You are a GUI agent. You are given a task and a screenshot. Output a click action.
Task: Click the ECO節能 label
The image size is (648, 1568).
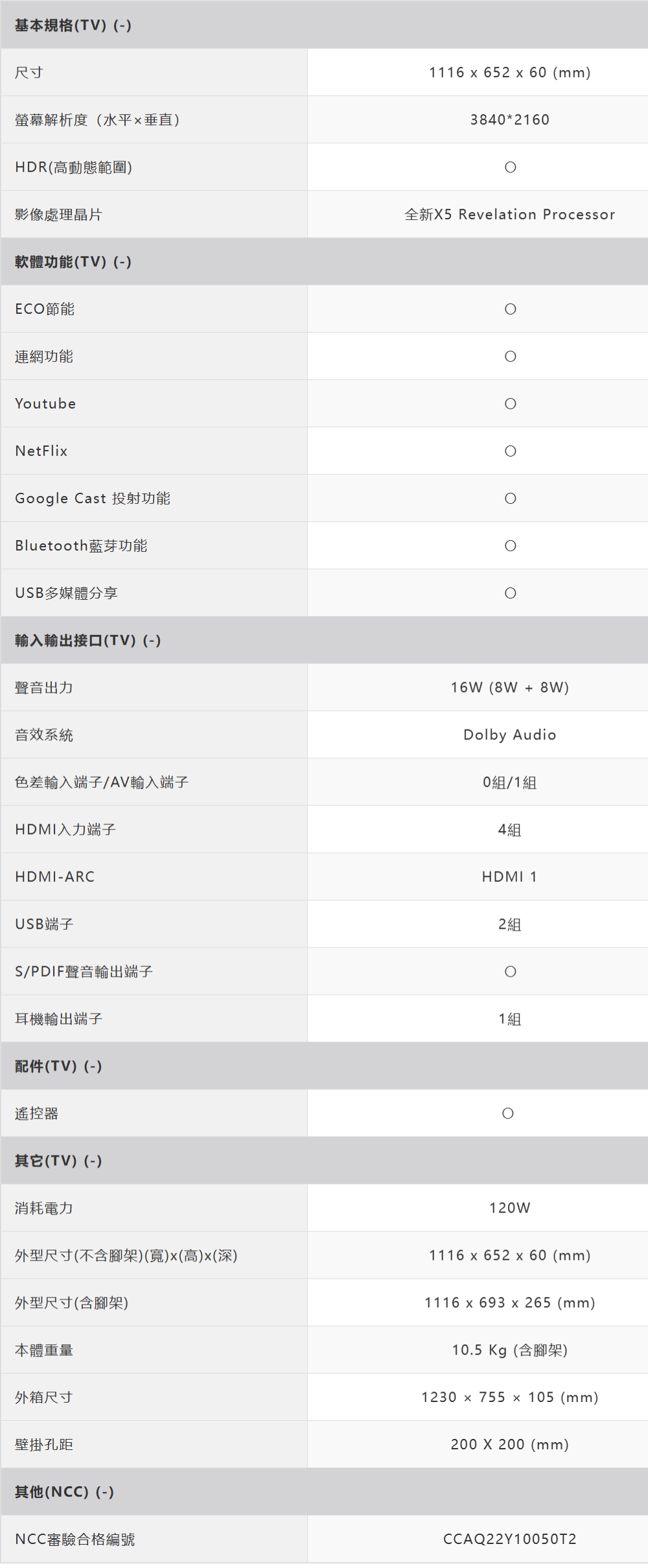45,309
